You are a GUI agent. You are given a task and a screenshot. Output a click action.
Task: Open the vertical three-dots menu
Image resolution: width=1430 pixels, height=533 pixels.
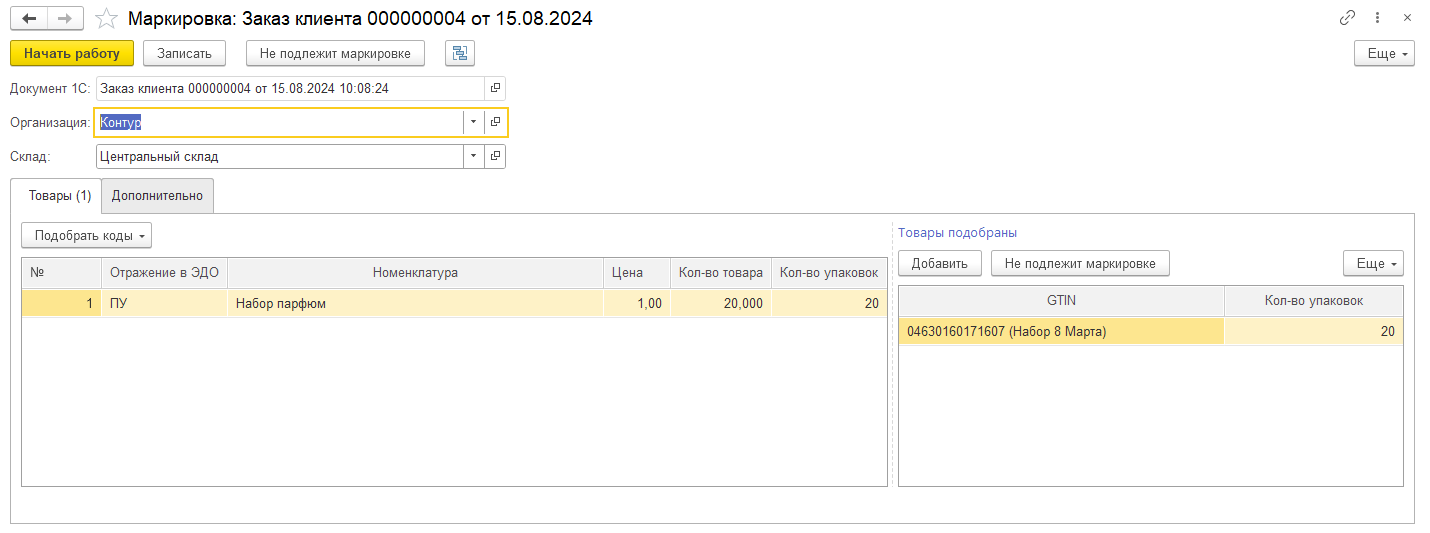click(1377, 18)
